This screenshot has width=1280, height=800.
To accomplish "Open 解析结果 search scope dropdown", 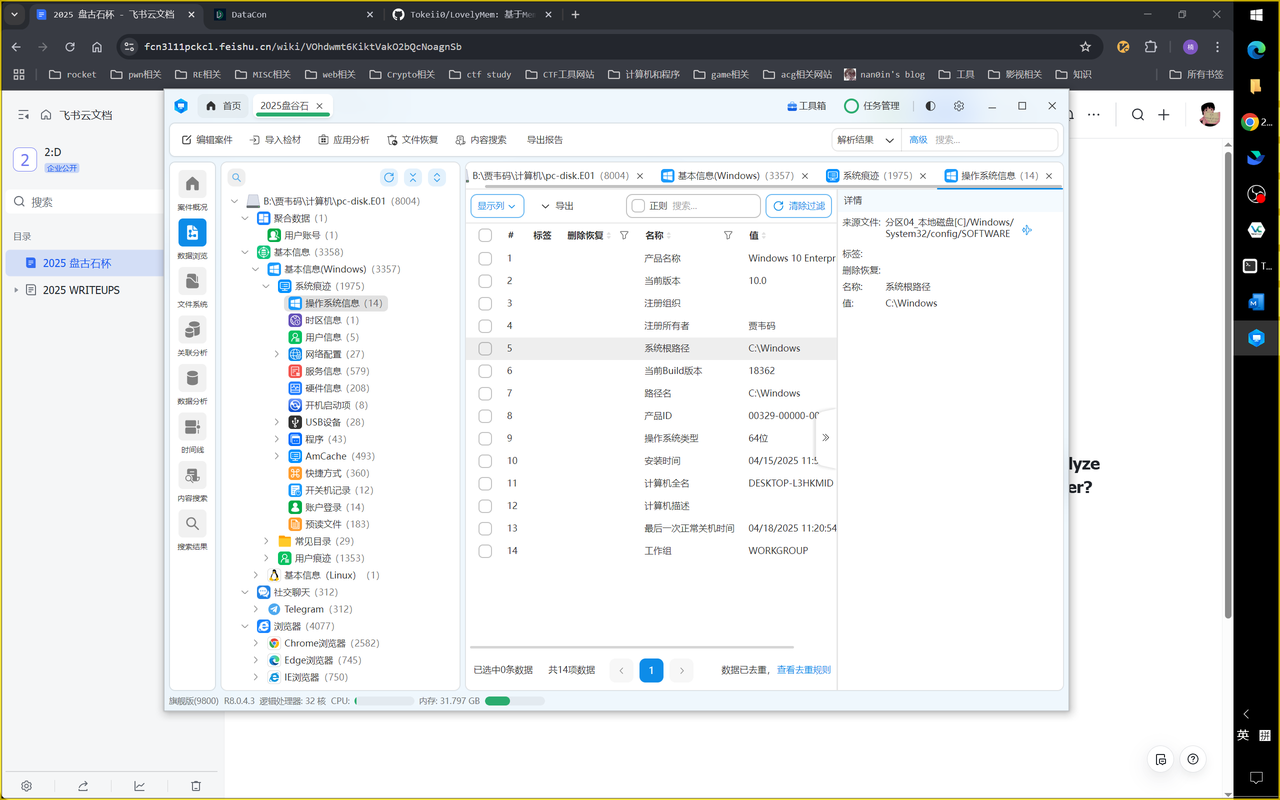I will [x=866, y=140].
